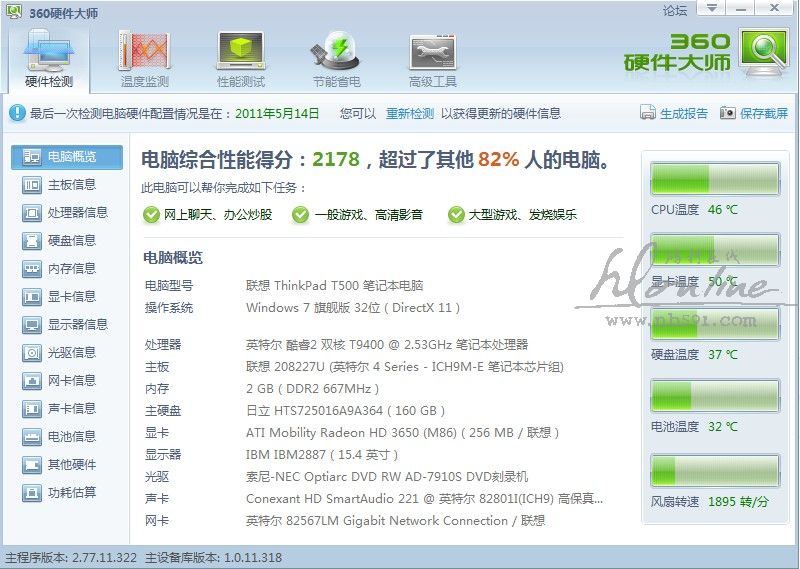This screenshot has height=569, width=800.
Task: Click the CPU温度 progress bar
Action: coord(715,179)
